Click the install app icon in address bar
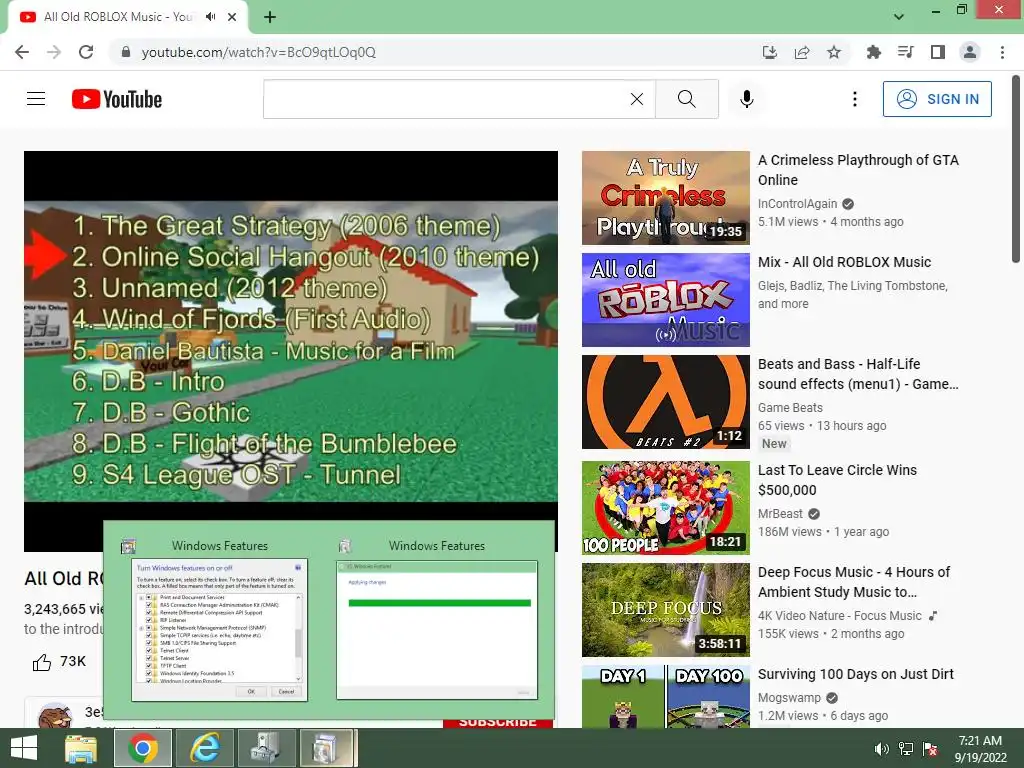Screen dimensions: 1024x768 770,52
